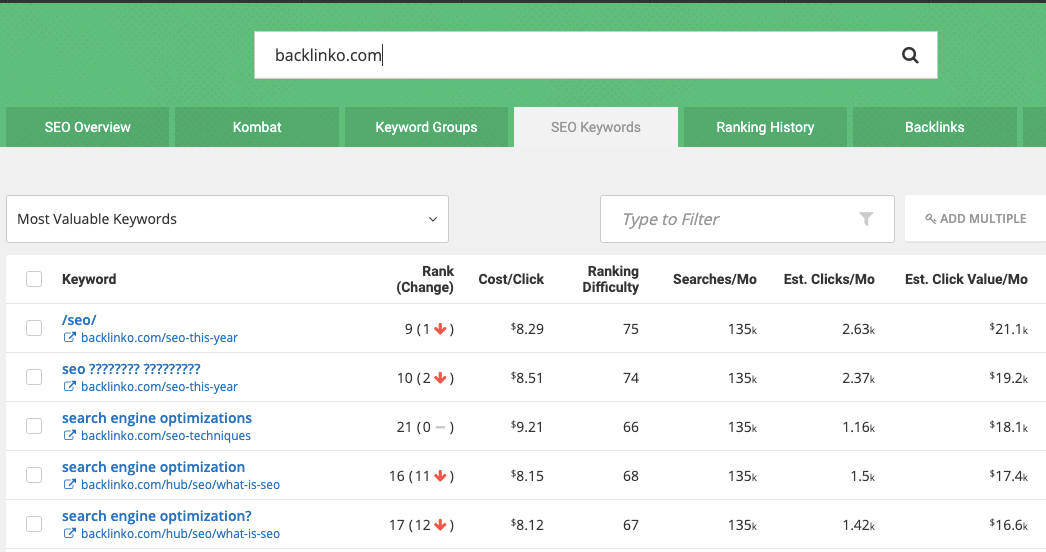Click the search magnifier icon
Screen dimensions: 1046x552
[910, 55]
